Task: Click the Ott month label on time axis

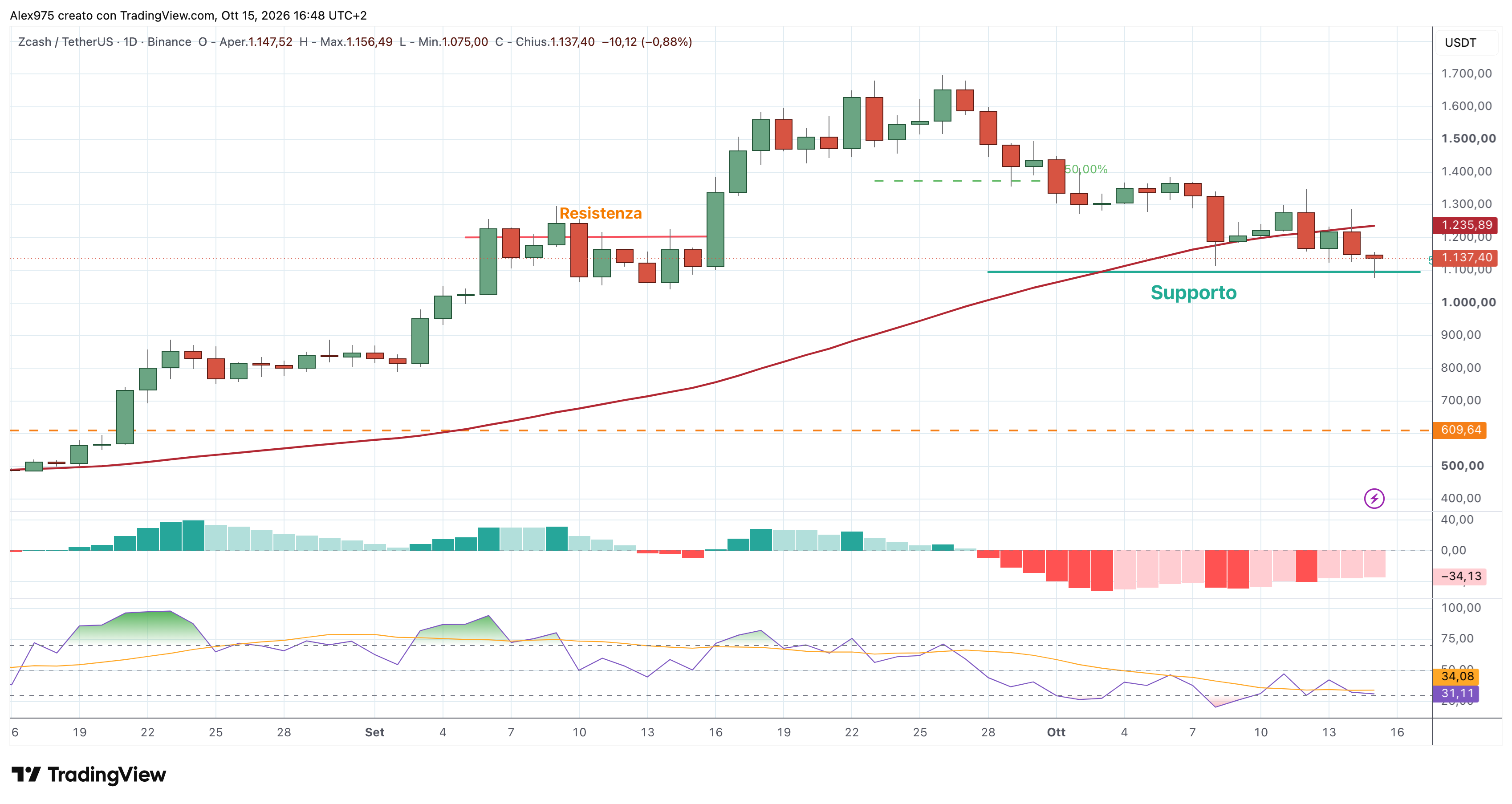Action: (x=1056, y=732)
